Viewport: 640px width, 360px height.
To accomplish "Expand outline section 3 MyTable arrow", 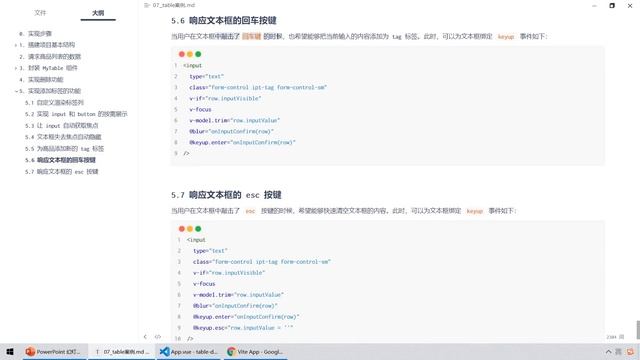I will pyautogui.click(x=16, y=68).
